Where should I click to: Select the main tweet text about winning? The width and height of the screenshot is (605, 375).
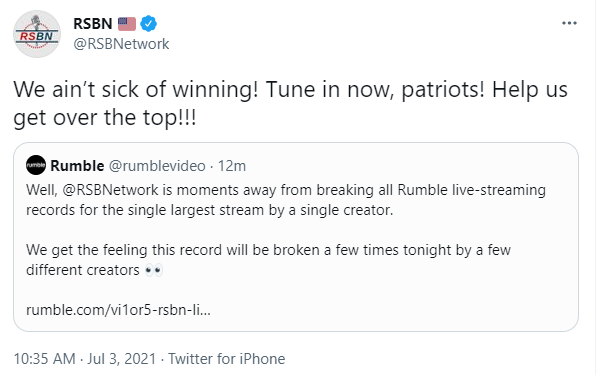tap(291, 103)
